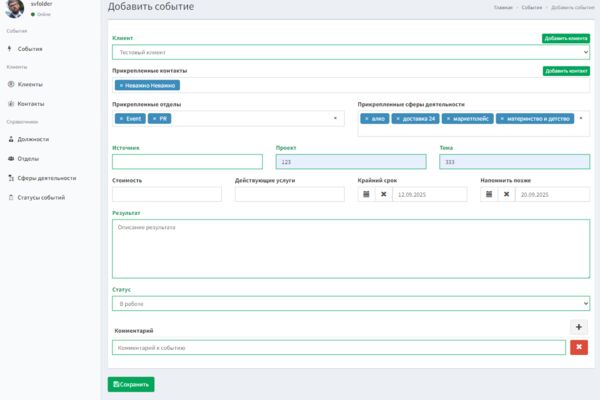Click into the Результат text area

click(351, 249)
